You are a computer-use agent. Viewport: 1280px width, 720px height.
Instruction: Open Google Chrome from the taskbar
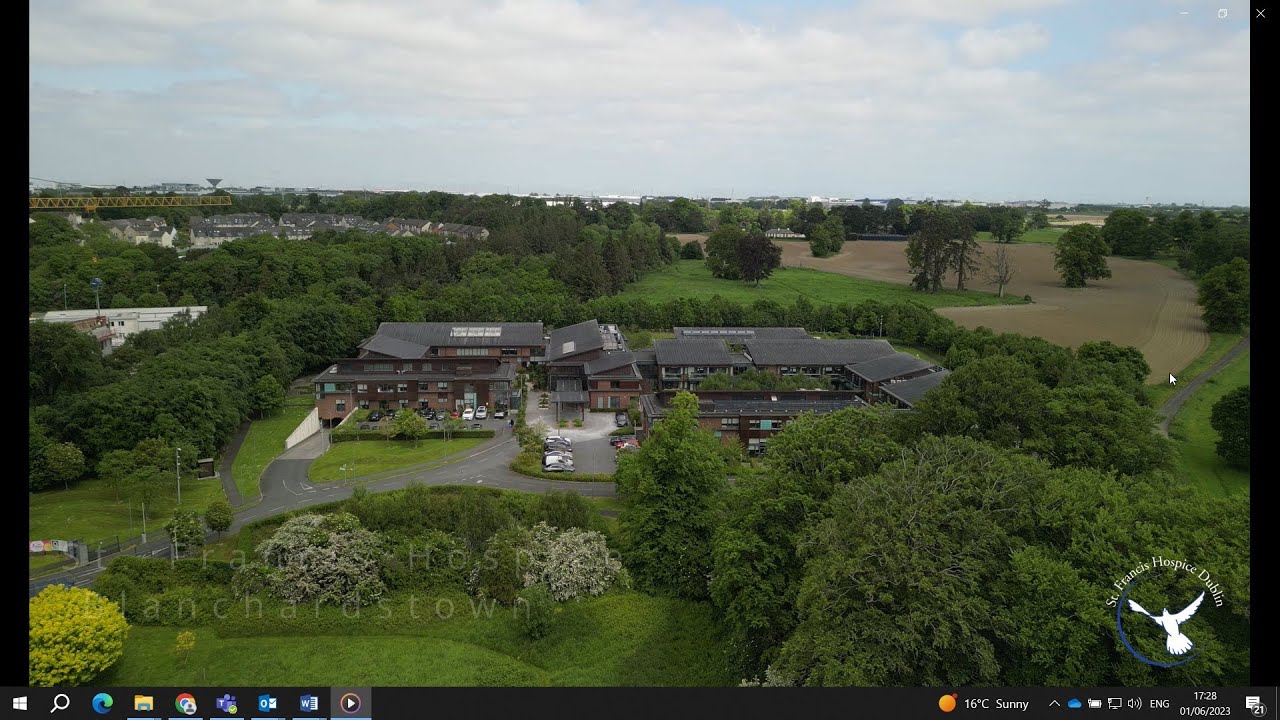click(x=185, y=703)
